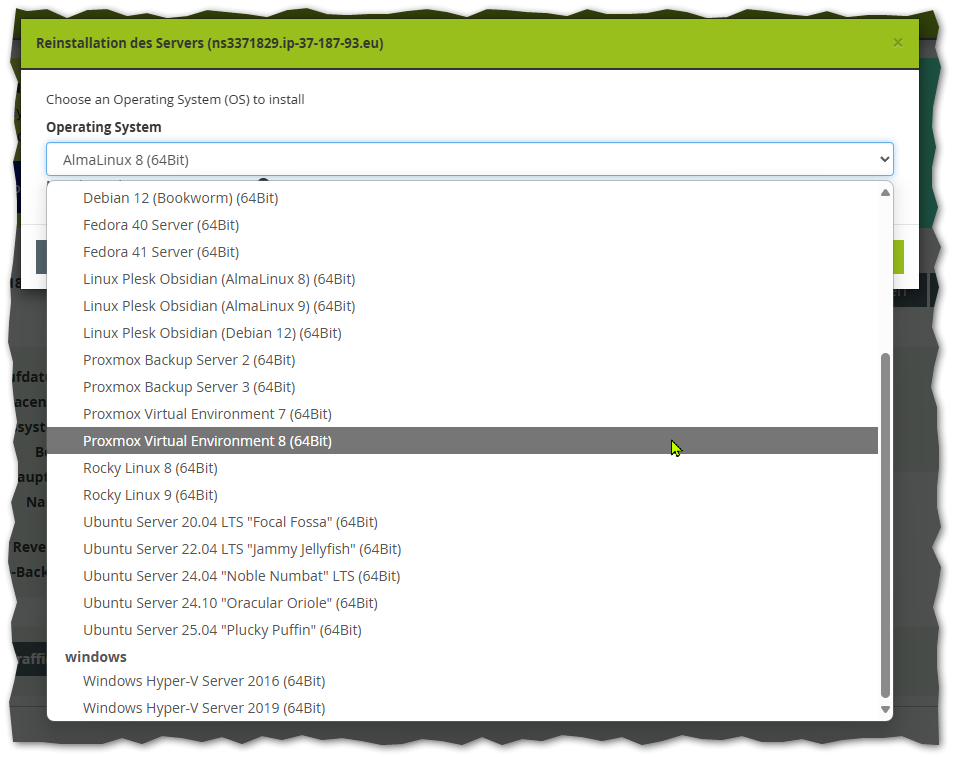This screenshot has width=953, height=757.
Task: Select Proxmox Backup Server 2 option
Action: (x=189, y=360)
